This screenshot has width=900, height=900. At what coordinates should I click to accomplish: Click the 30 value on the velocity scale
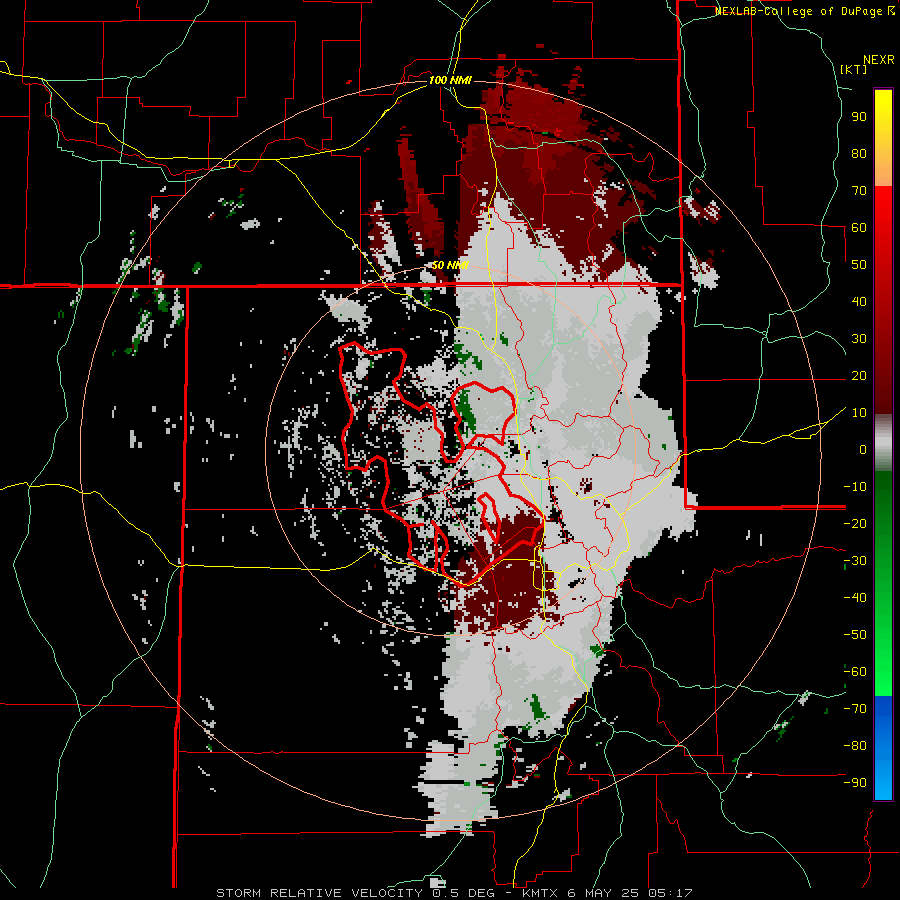[859, 339]
